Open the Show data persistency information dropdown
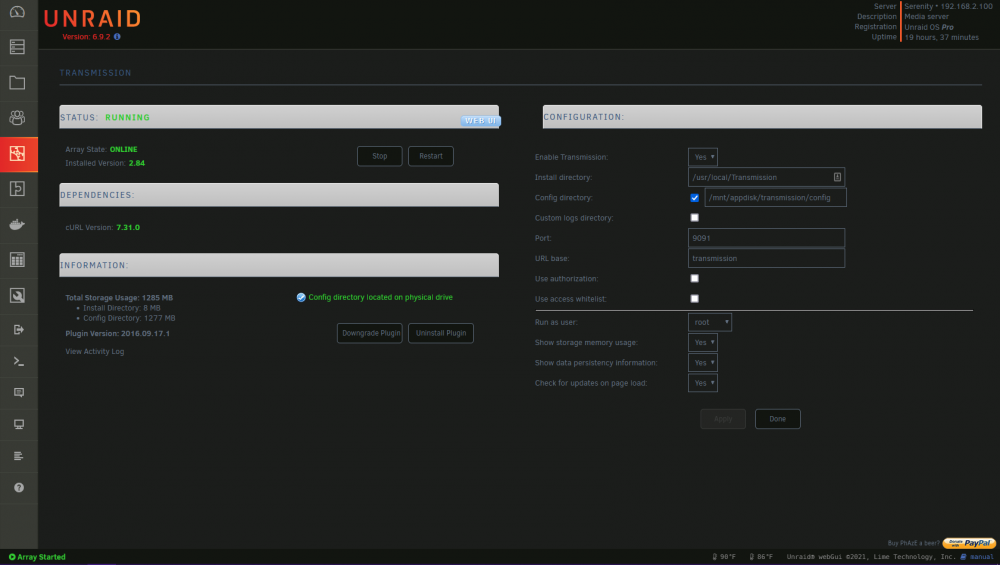Screen dimensions: 1000x565 [x=703, y=363]
